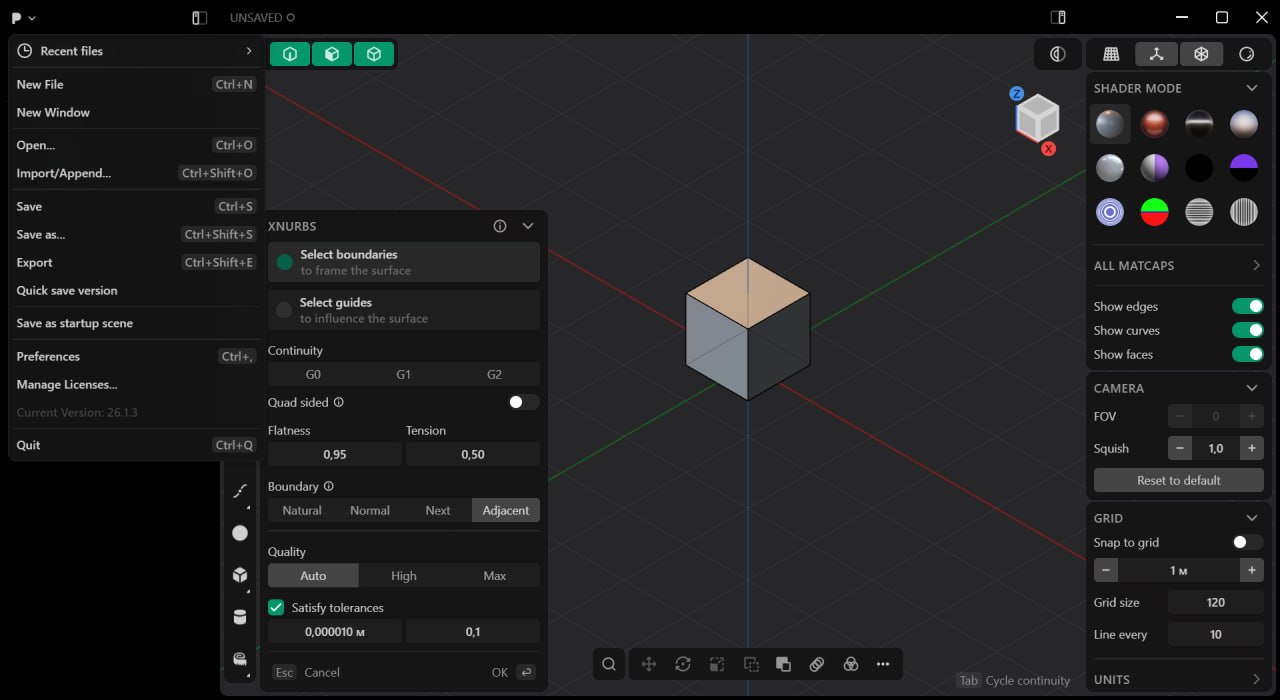Click the render sphere icon in top bar
Screen dimensions: 1280x700
click(1247, 54)
